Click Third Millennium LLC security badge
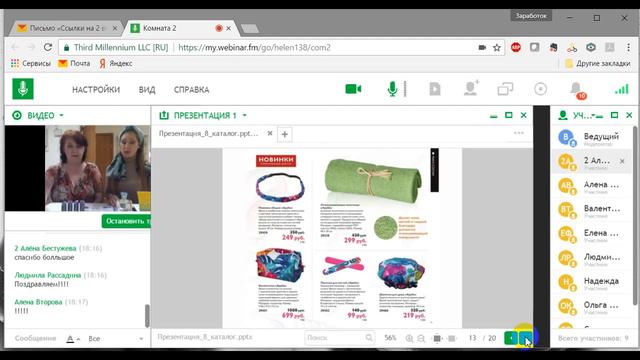640x360 pixels. tap(116, 48)
